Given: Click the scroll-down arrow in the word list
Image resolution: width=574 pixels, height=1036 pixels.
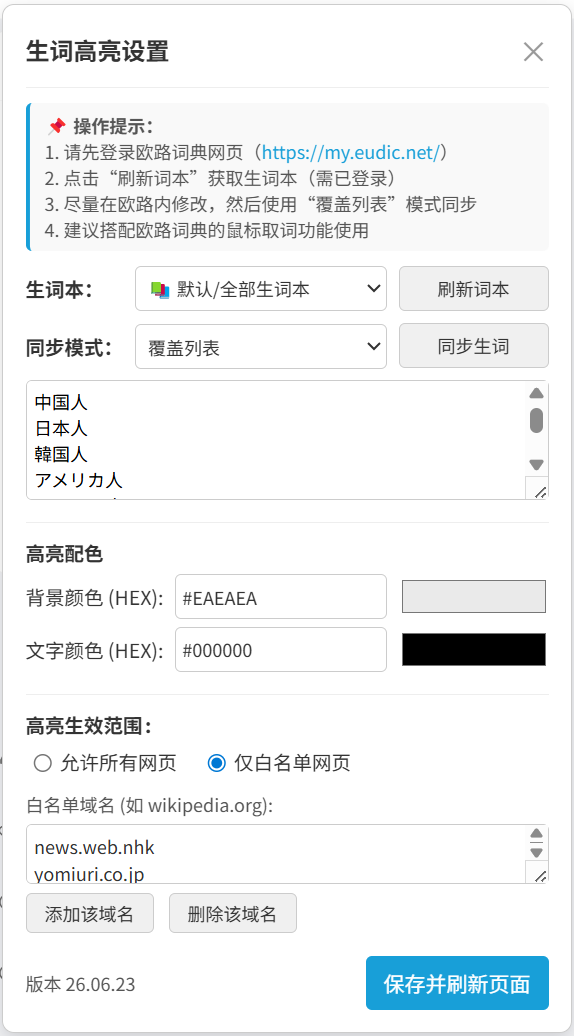Looking at the screenshot, I should (x=536, y=464).
